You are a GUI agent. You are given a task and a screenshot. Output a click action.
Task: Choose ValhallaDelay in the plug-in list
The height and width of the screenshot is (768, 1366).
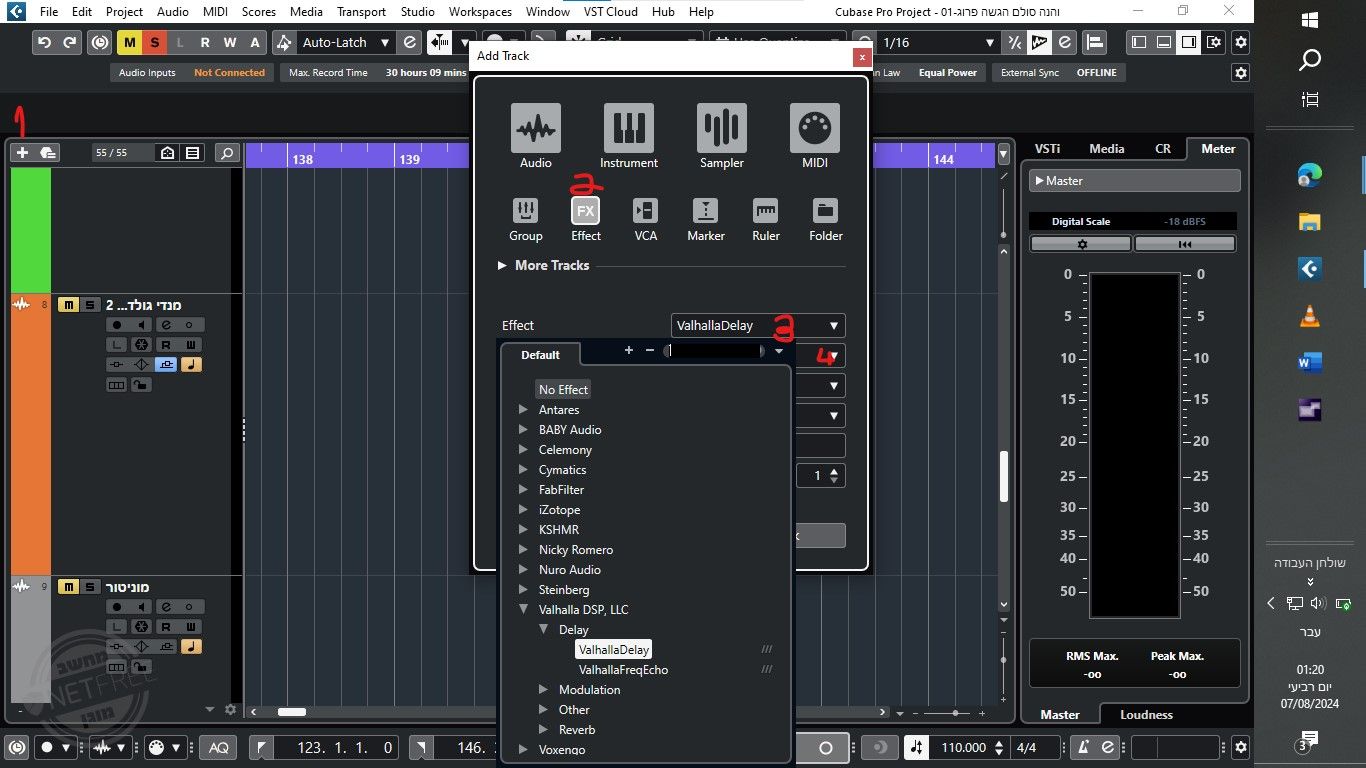(614, 650)
